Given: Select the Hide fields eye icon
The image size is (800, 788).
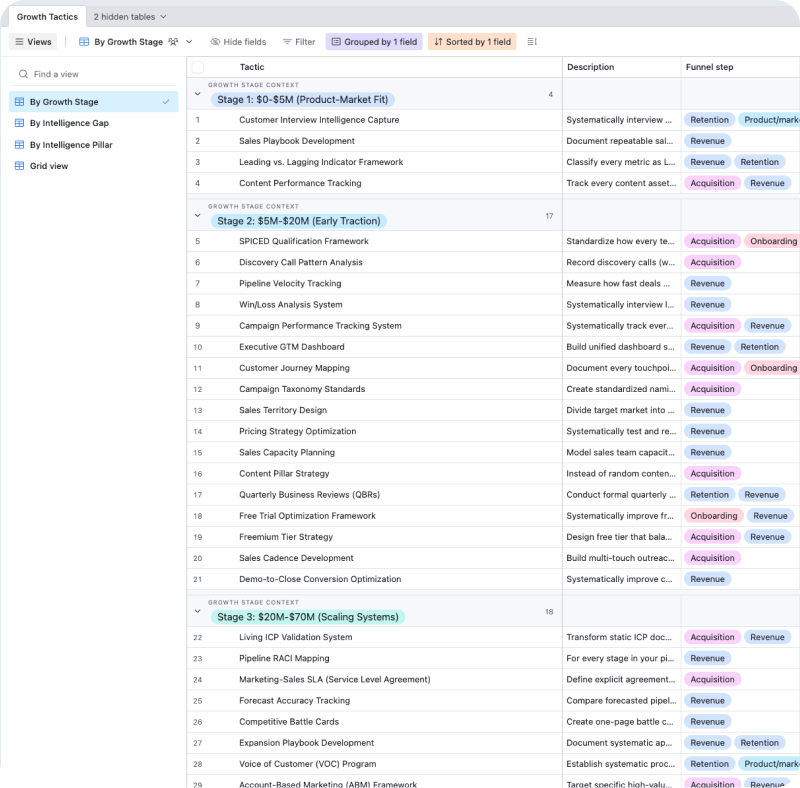Looking at the screenshot, I should coord(215,42).
